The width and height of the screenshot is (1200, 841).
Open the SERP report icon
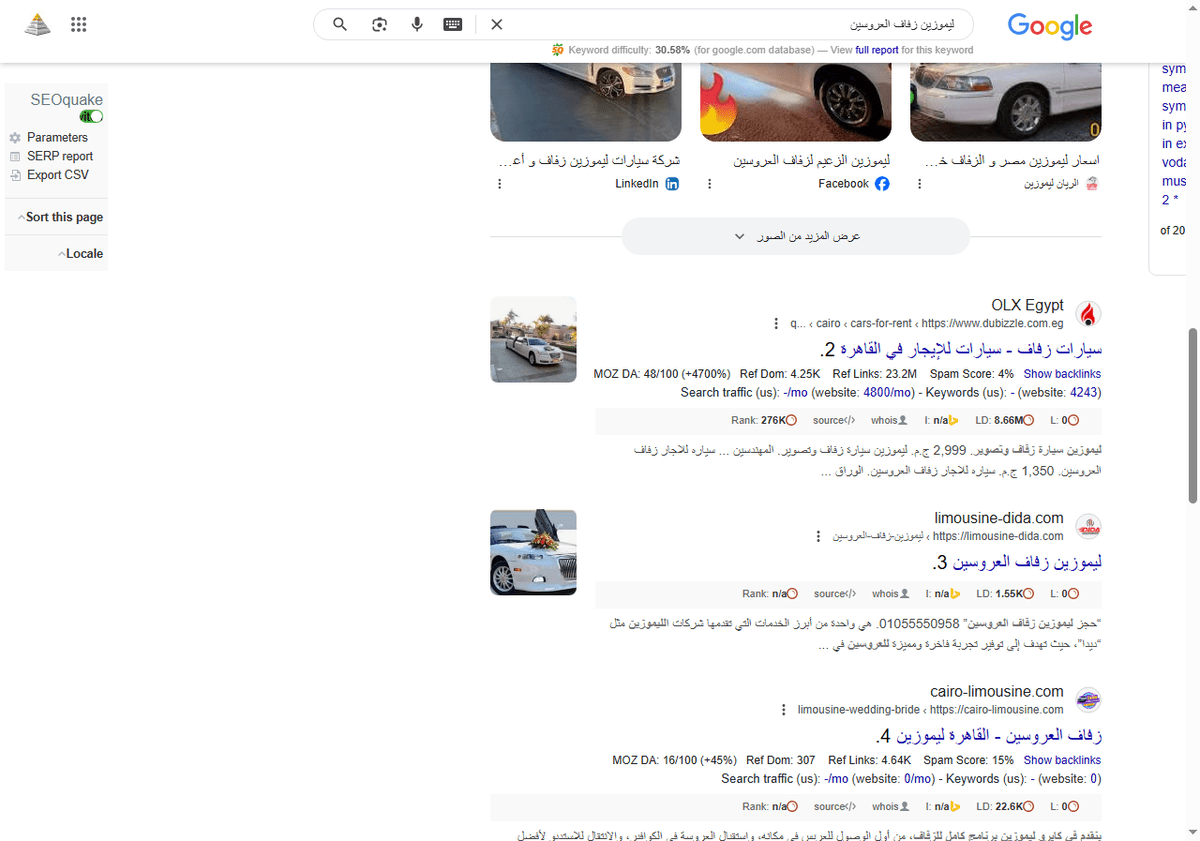tap(15, 155)
